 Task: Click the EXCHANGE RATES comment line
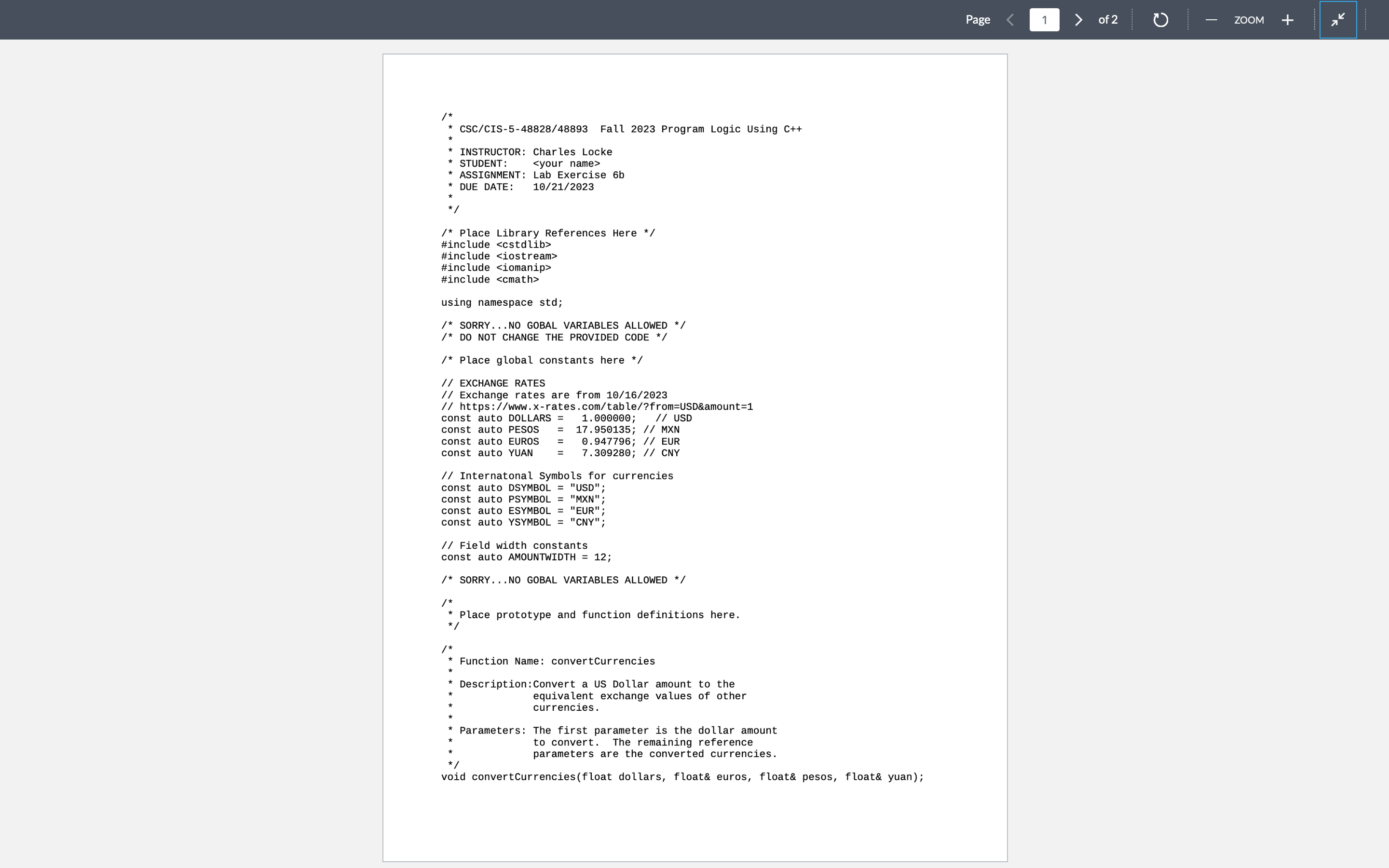click(x=492, y=383)
